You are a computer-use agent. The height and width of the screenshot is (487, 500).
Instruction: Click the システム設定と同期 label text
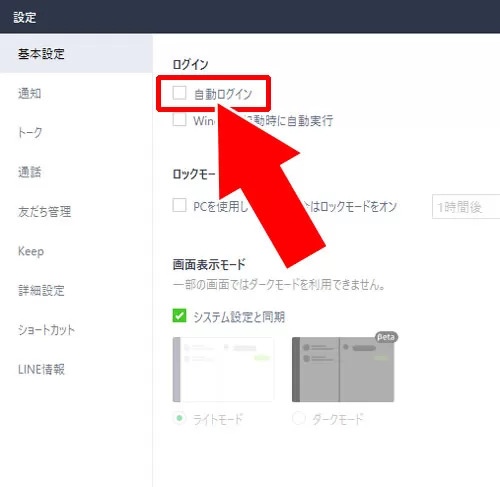click(x=239, y=317)
